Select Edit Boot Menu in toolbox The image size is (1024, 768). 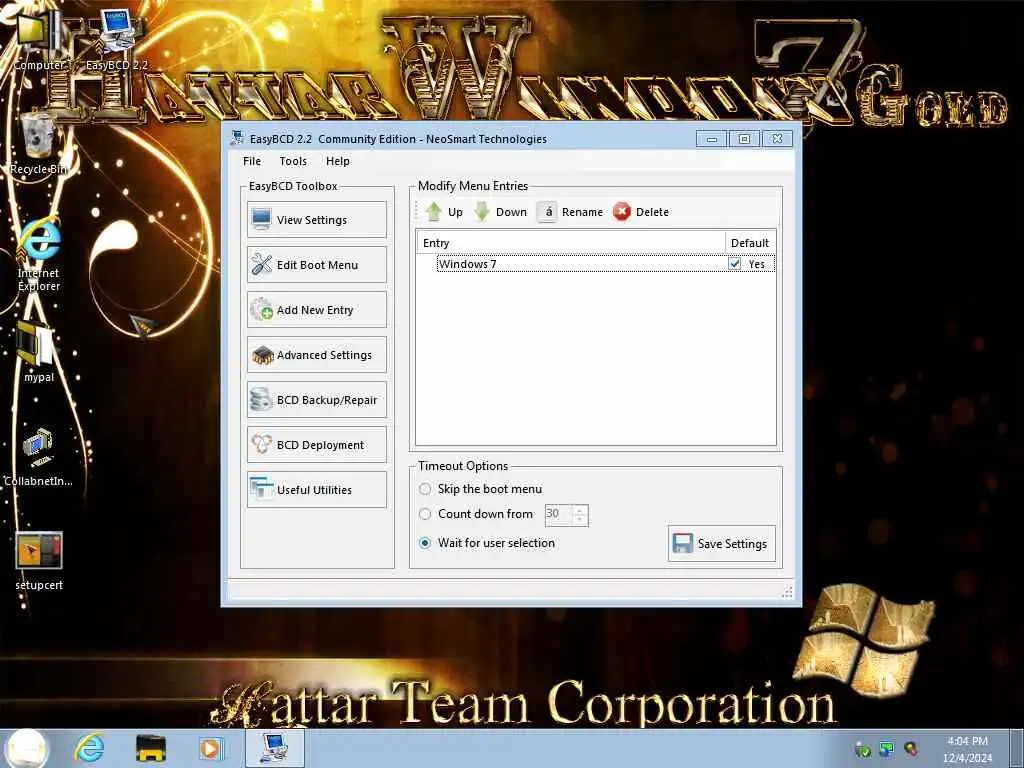[317, 264]
